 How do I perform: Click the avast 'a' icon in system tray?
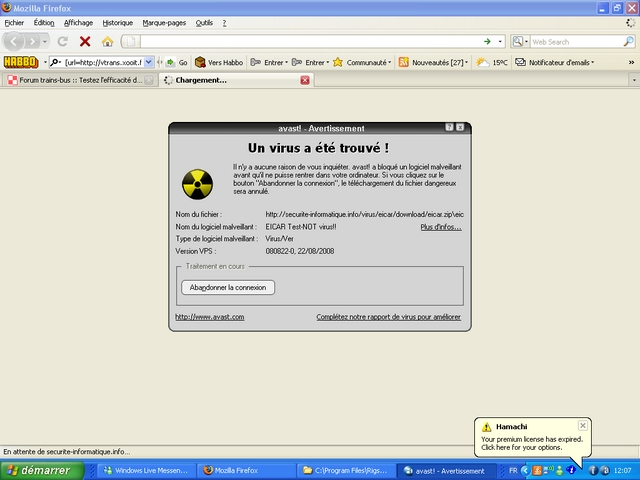point(605,471)
